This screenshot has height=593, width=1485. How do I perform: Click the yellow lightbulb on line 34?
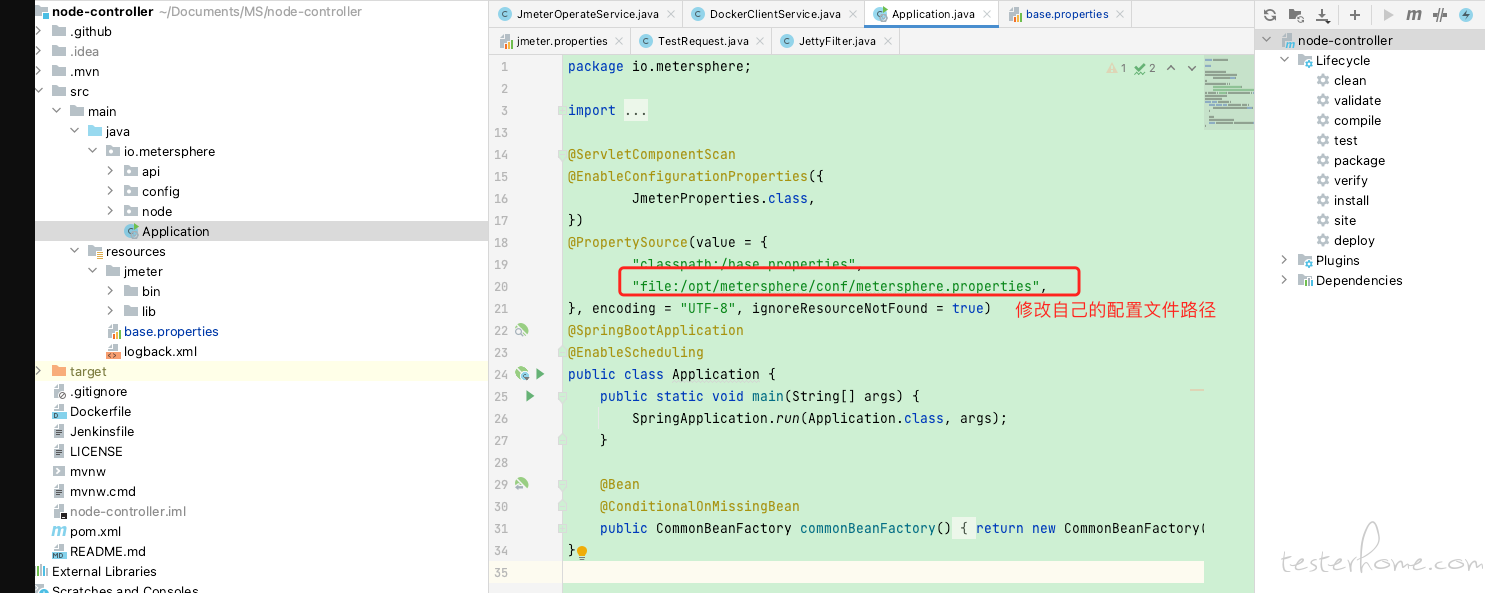[x=582, y=551]
